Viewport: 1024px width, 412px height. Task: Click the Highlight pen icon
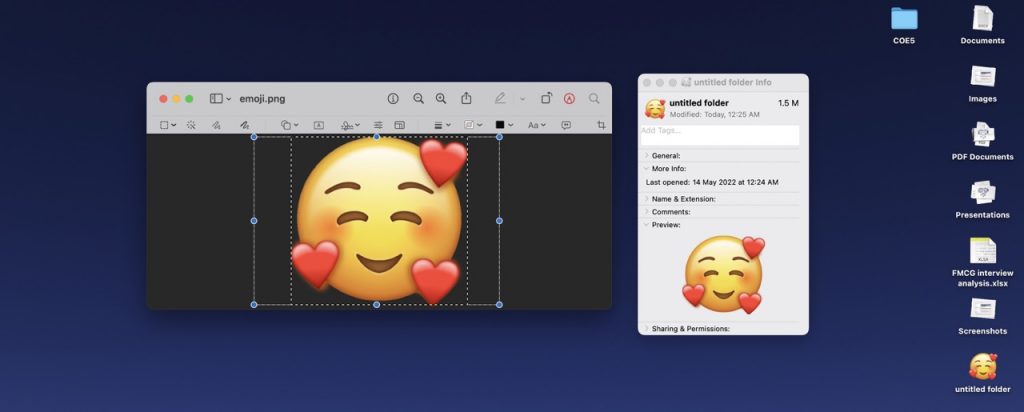pos(500,99)
